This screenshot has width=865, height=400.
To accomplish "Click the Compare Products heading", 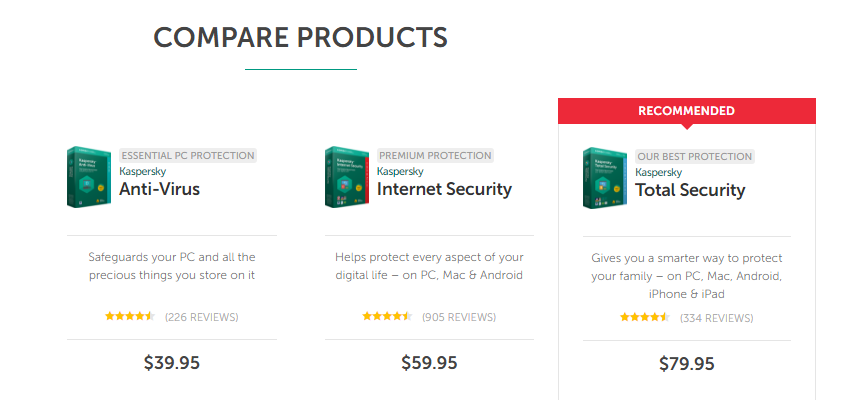I will [x=301, y=38].
